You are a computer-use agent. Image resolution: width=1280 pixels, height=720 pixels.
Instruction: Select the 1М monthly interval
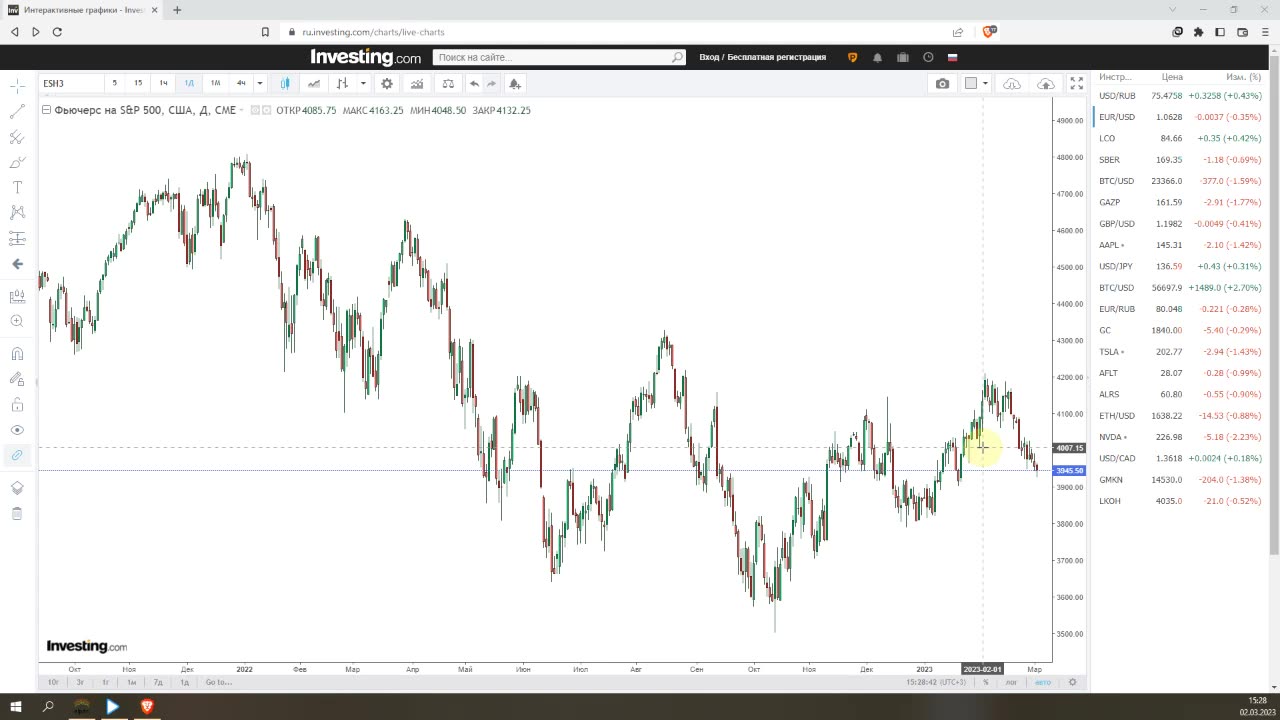coord(215,84)
